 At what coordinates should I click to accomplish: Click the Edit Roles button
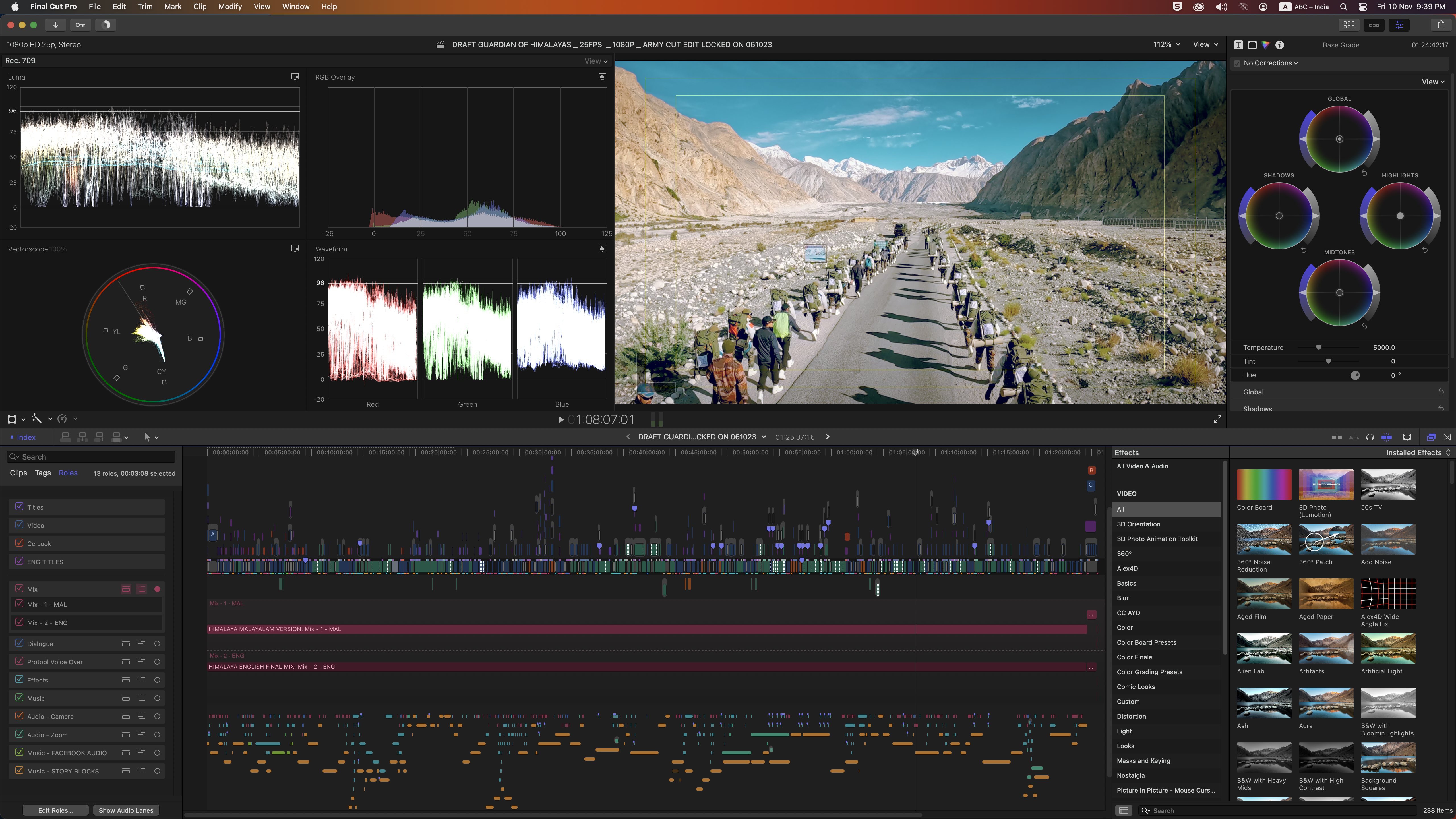(55, 810)
